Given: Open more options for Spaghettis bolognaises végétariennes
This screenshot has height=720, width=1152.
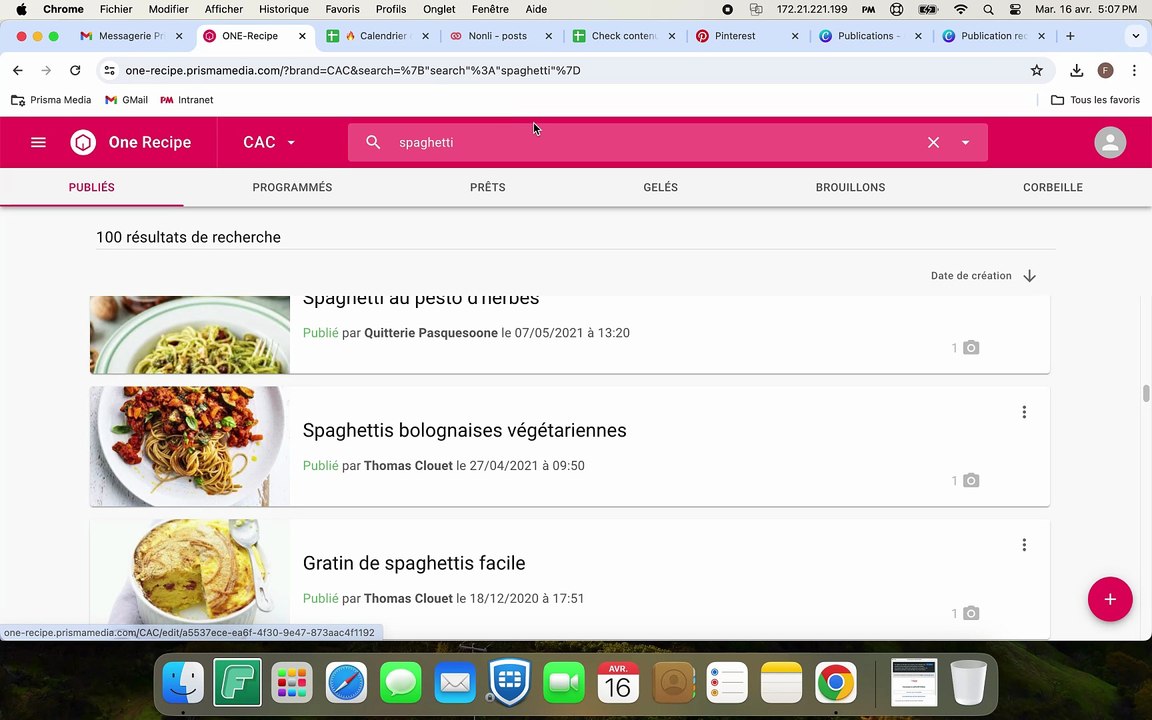Looking at the screenshot, I should point(1024,412).
